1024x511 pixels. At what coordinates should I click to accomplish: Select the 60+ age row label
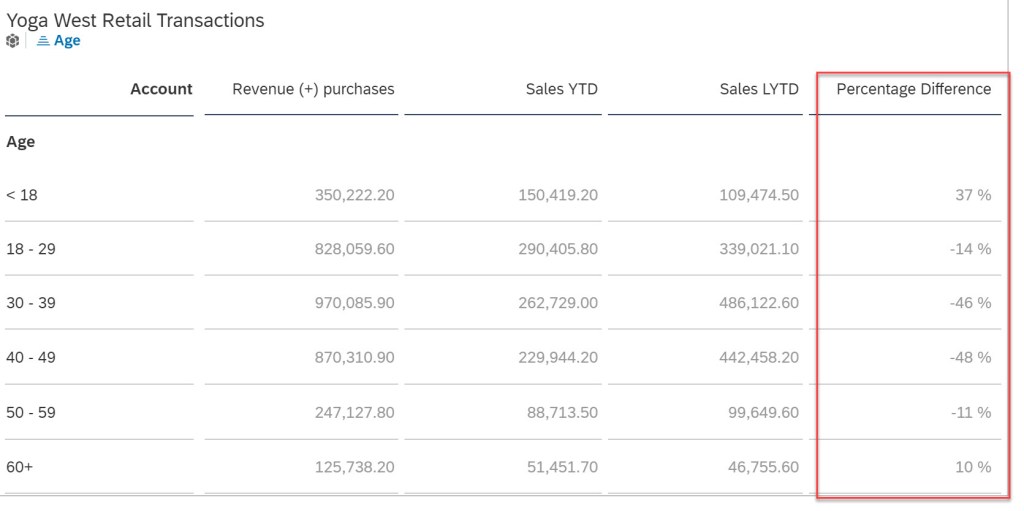pyautogui.click(x=20, y=467)
